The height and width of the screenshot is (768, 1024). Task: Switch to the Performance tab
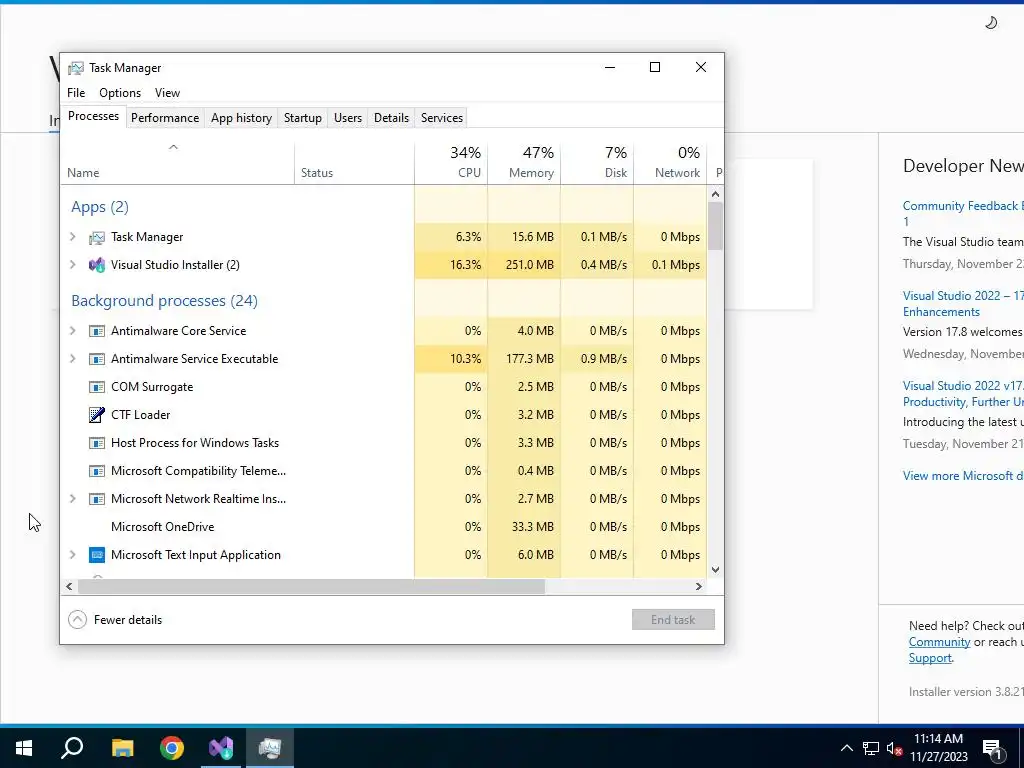pos(165,118)
